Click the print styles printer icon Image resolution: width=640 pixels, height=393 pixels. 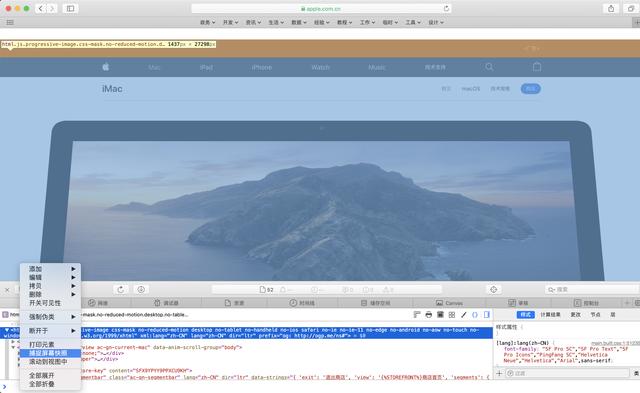(x=429, y=315)
